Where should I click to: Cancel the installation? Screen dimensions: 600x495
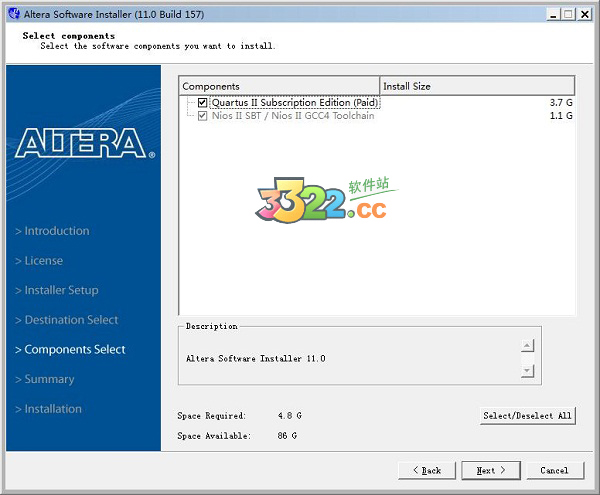(x=555, y=471)
